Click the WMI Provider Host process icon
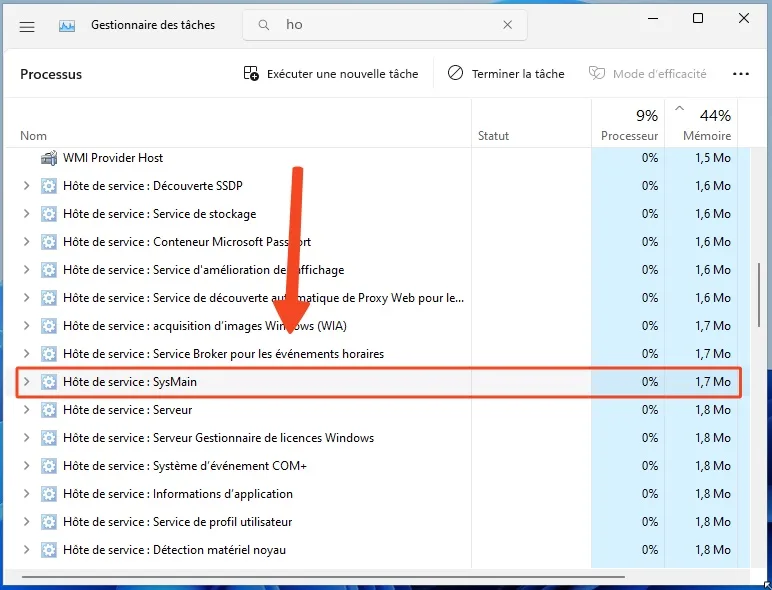Screen dimensions: 772x590 [48, 158]
